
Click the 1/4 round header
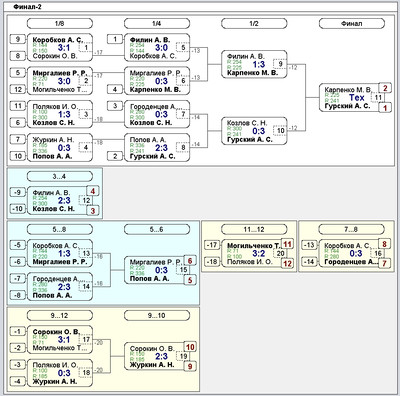pyautogui.click(x=157, y=24)
